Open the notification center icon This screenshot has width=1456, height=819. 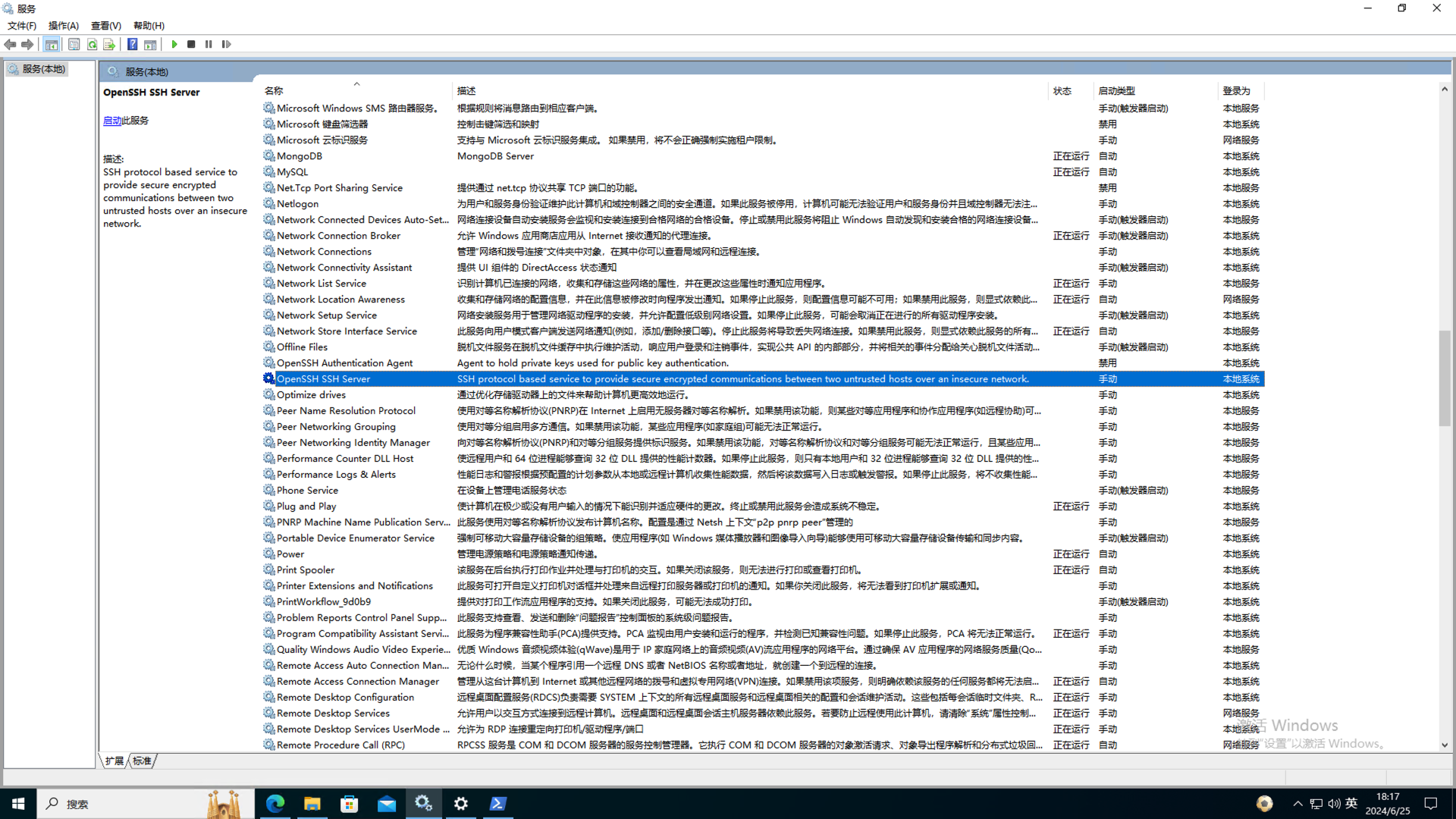(x=1431, y=804)
